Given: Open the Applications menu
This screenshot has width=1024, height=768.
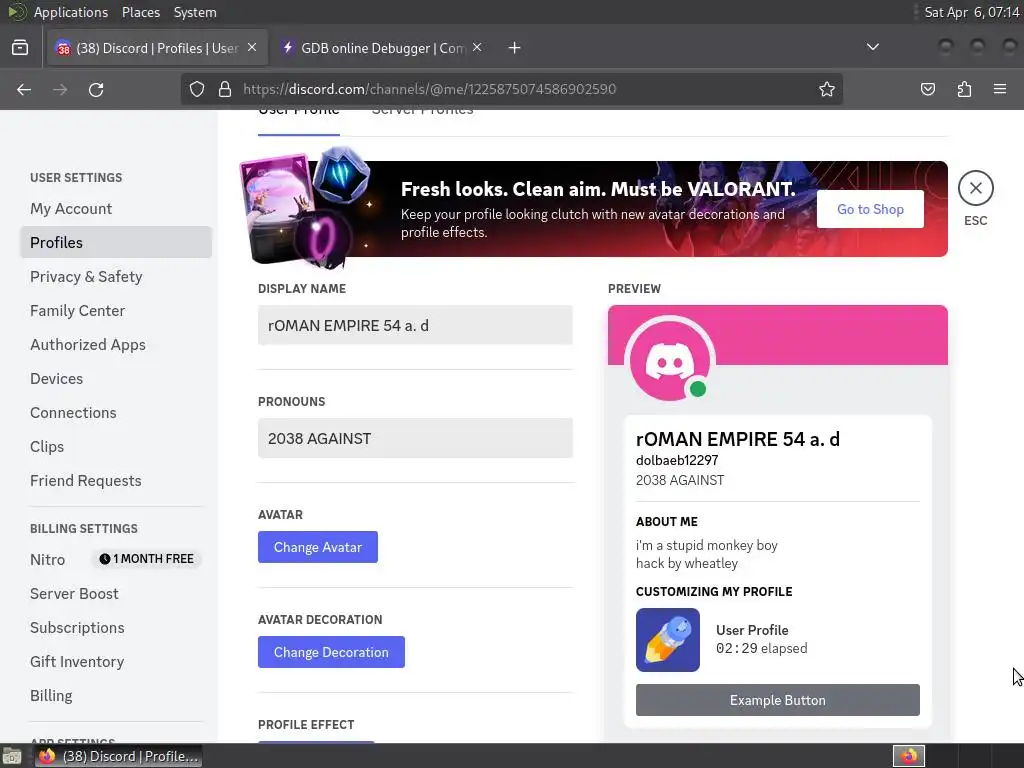Looking at the screenshot, I should [x=71, y=12].
